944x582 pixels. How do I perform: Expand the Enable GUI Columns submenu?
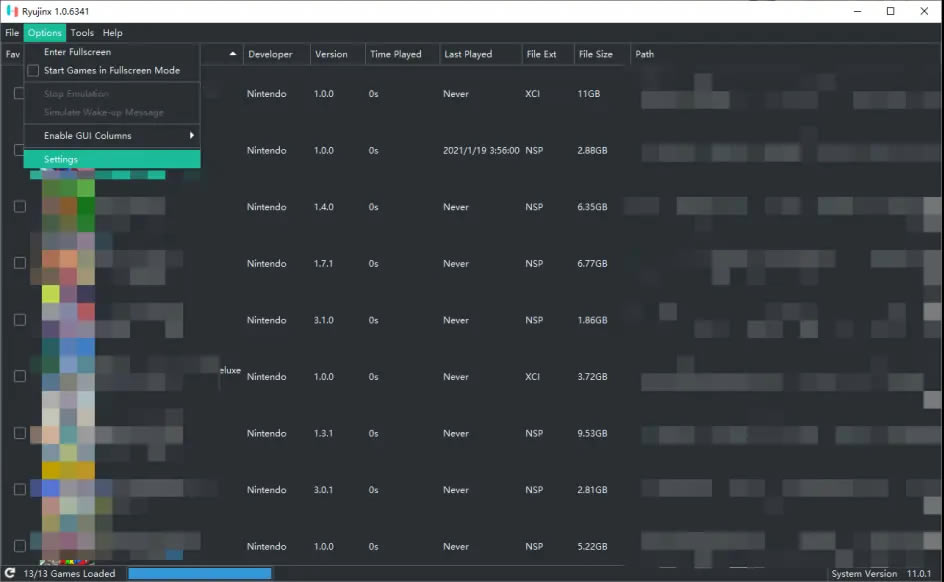click(x=112, y=135)
